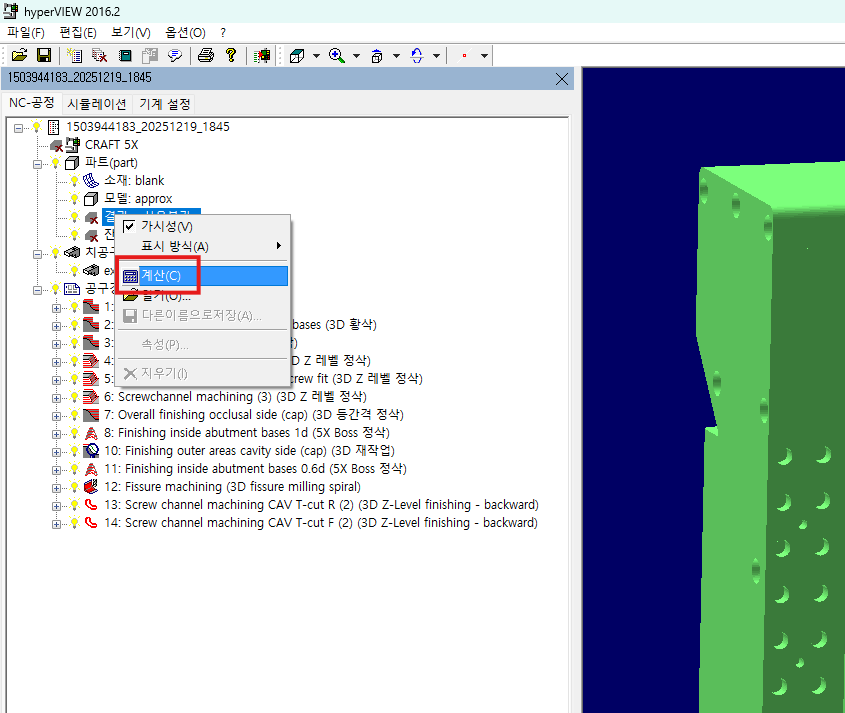Hide operation 8 Finishing inside abutment bases 1d

click(x=74, y=433)
